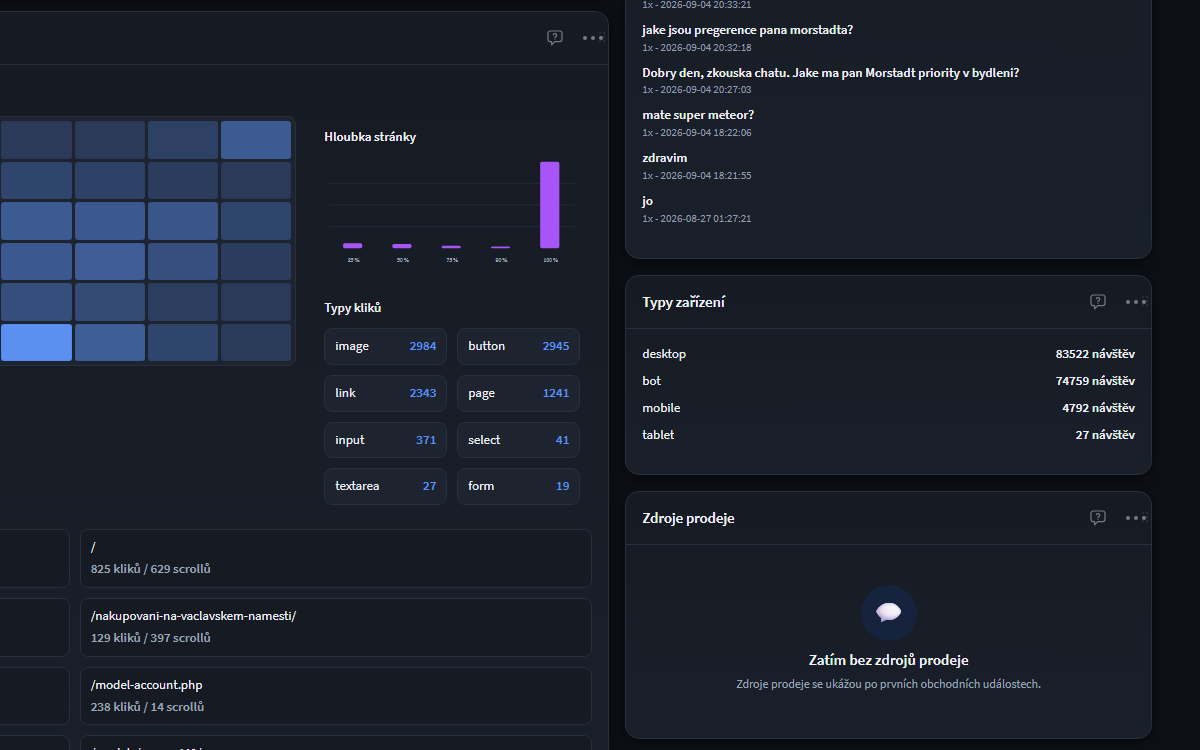This screenshot has height=750, width=1200.
Task: Click the brightest blue heatmap cell
Action: [36, 342]
